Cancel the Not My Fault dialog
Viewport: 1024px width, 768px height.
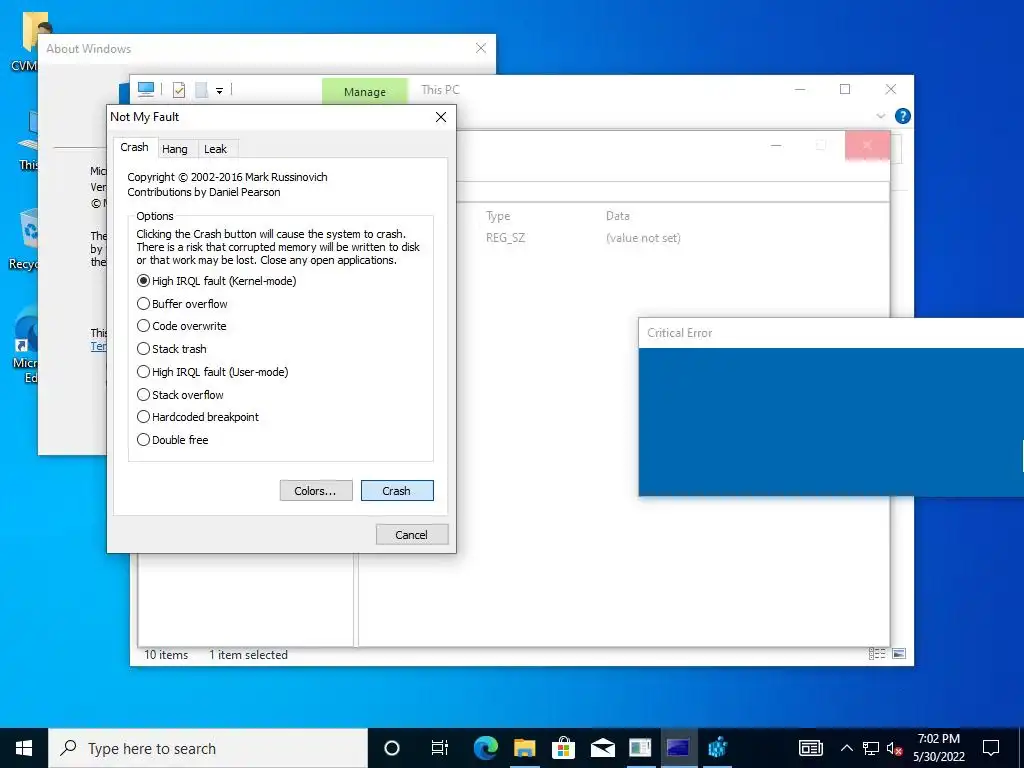411,534
